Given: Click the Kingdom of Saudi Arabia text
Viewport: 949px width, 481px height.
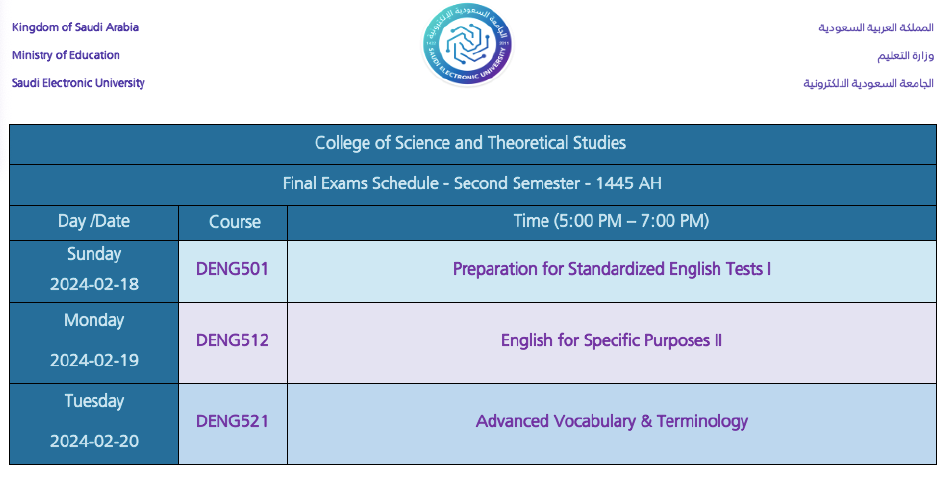Looking at the screenshot, I should (75, 28).
